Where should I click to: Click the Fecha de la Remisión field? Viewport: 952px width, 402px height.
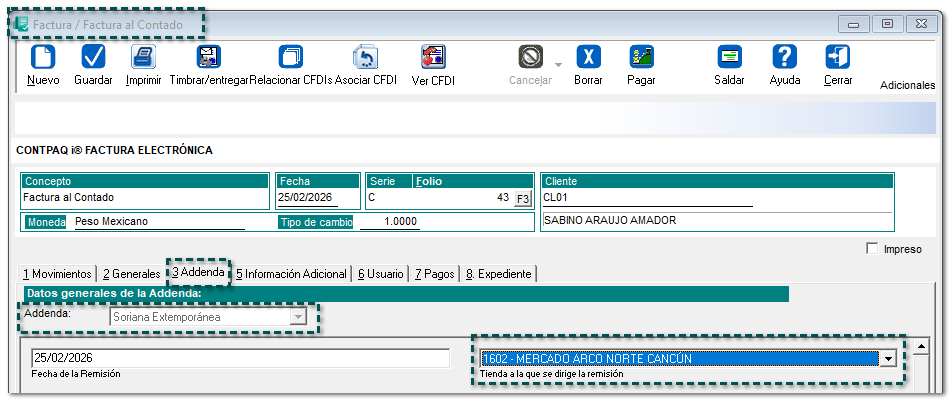coord(240,358)
